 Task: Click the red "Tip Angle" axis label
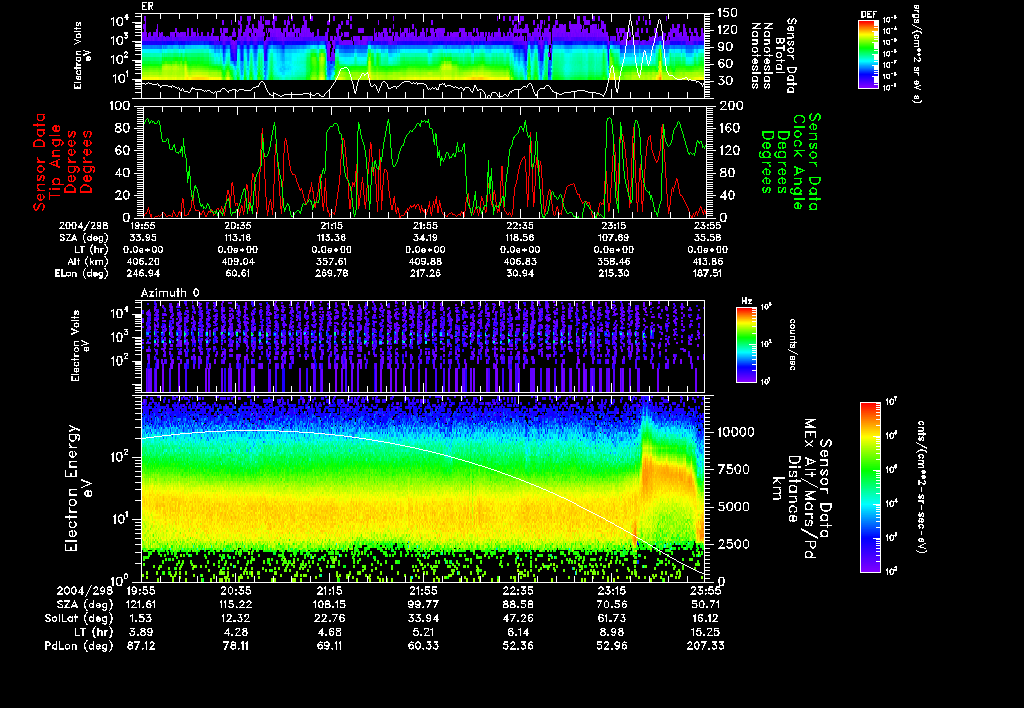(x=55, y=163)
